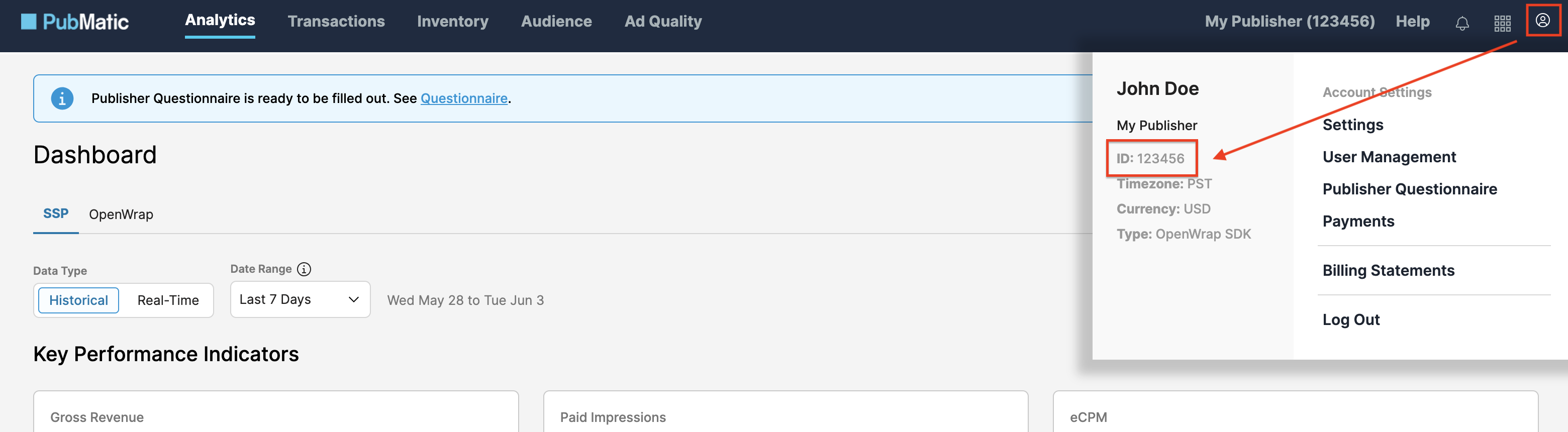This screenshot has width=1568, height=432.
Task: Open the Questionnaire link
Action: [x=464, y=98]
